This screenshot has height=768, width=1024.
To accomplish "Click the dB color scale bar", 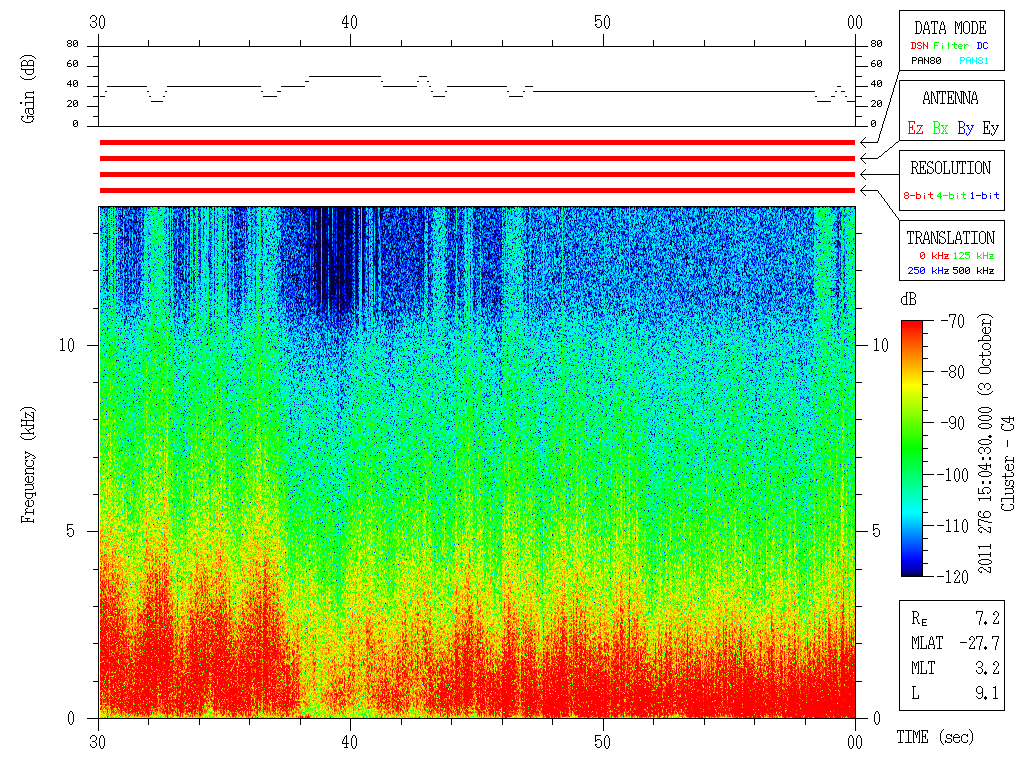I will click(x=912, y=448).
